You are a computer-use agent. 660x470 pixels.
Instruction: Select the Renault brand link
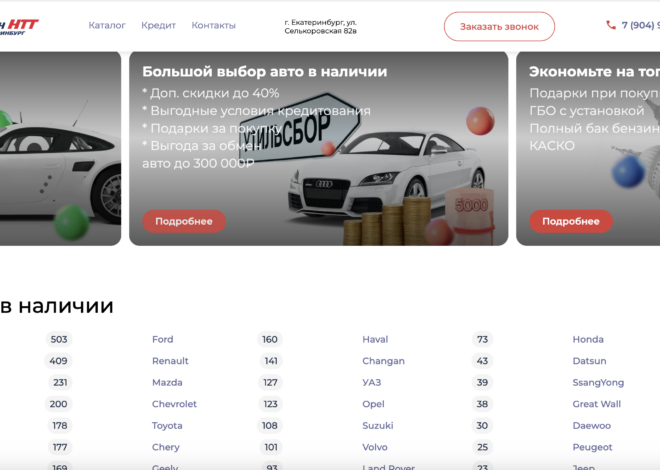[170, 361]
